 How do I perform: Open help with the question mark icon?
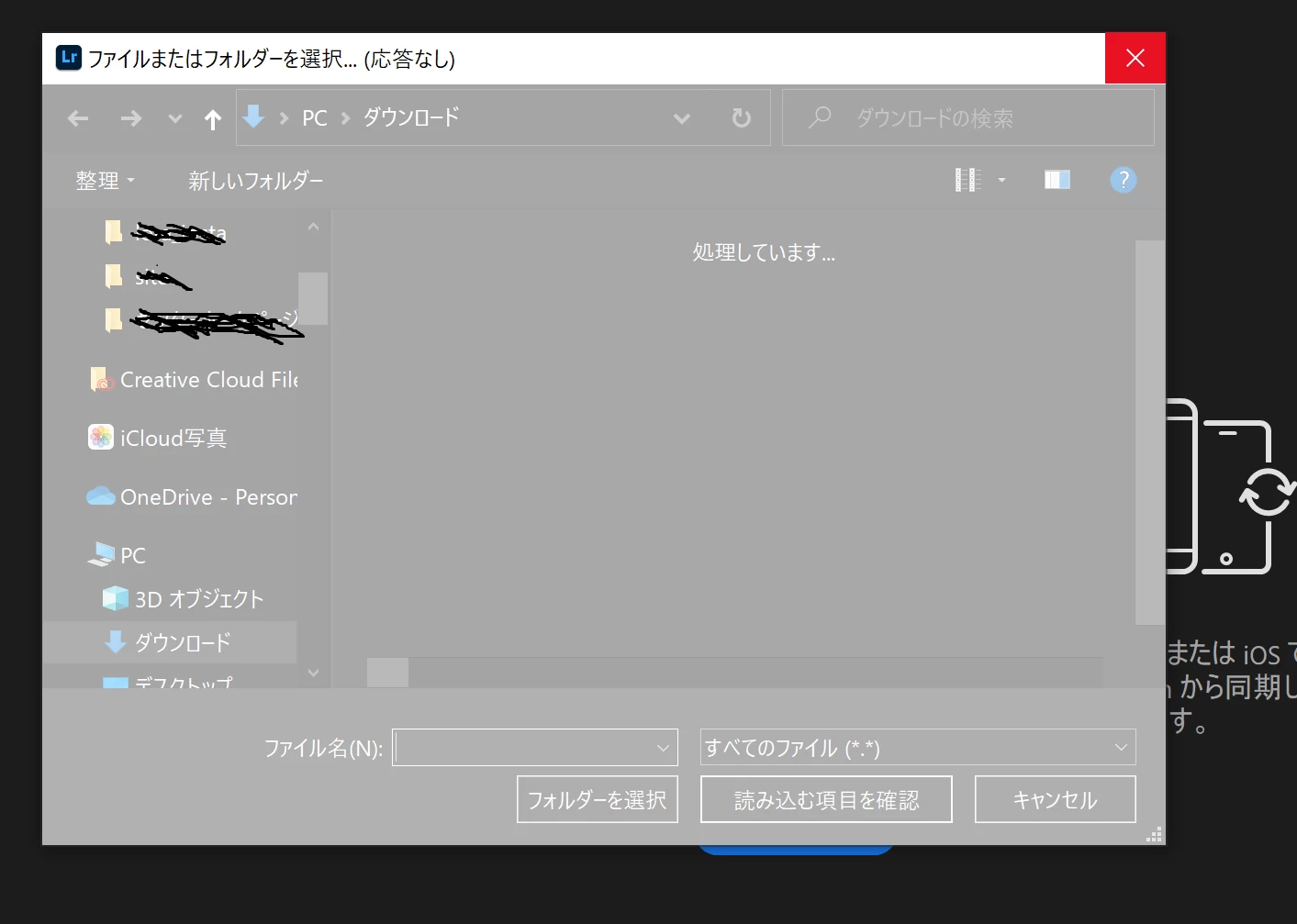[x=1124, y=180]
